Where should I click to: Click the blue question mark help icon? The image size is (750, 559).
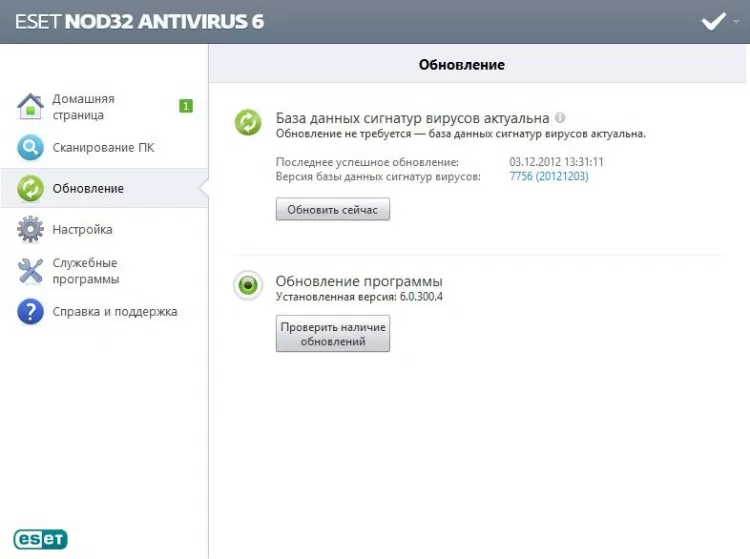30,311
